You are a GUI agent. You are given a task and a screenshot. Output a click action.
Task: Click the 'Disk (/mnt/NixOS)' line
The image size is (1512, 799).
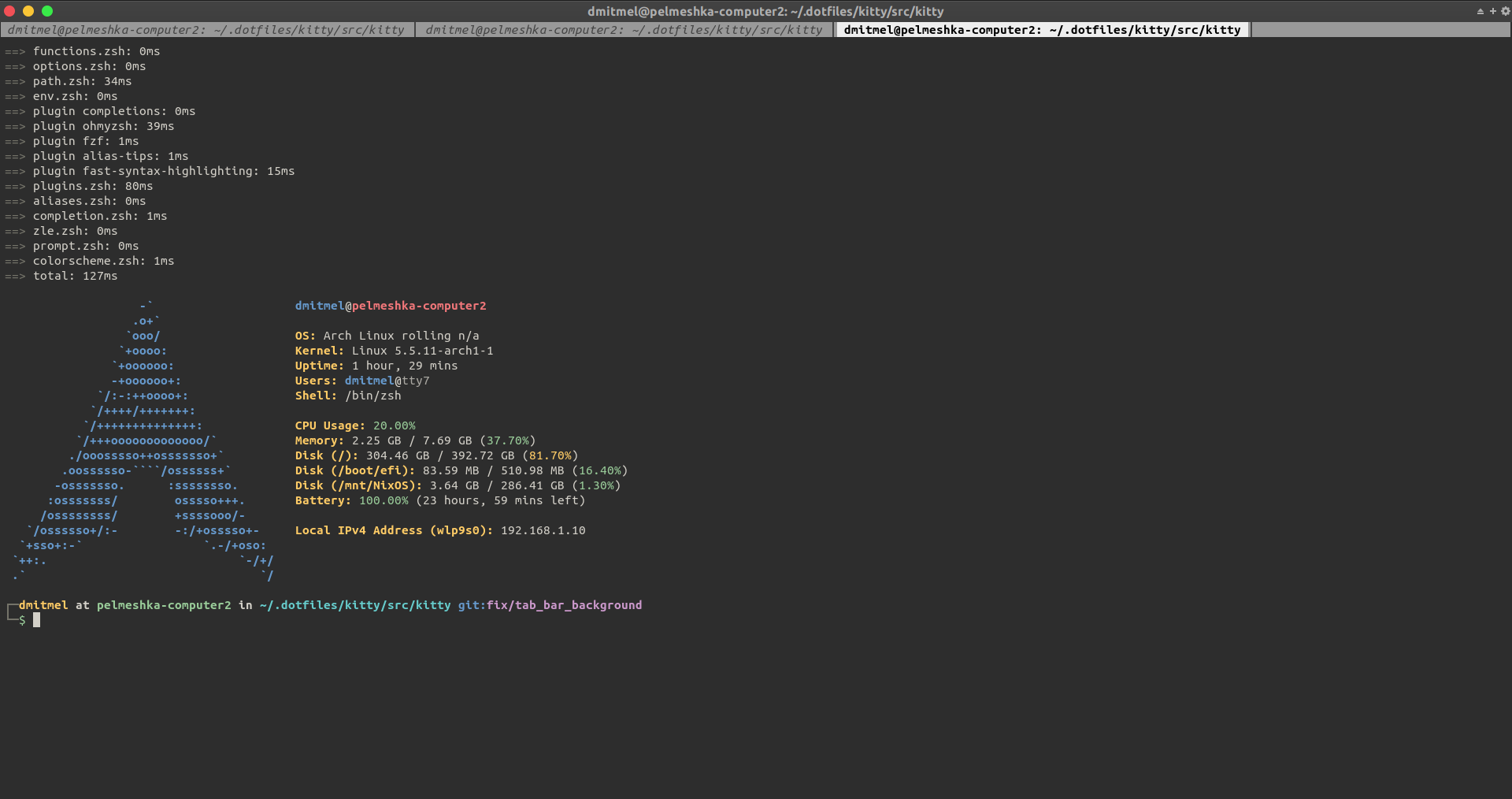[x=458, y=485]
